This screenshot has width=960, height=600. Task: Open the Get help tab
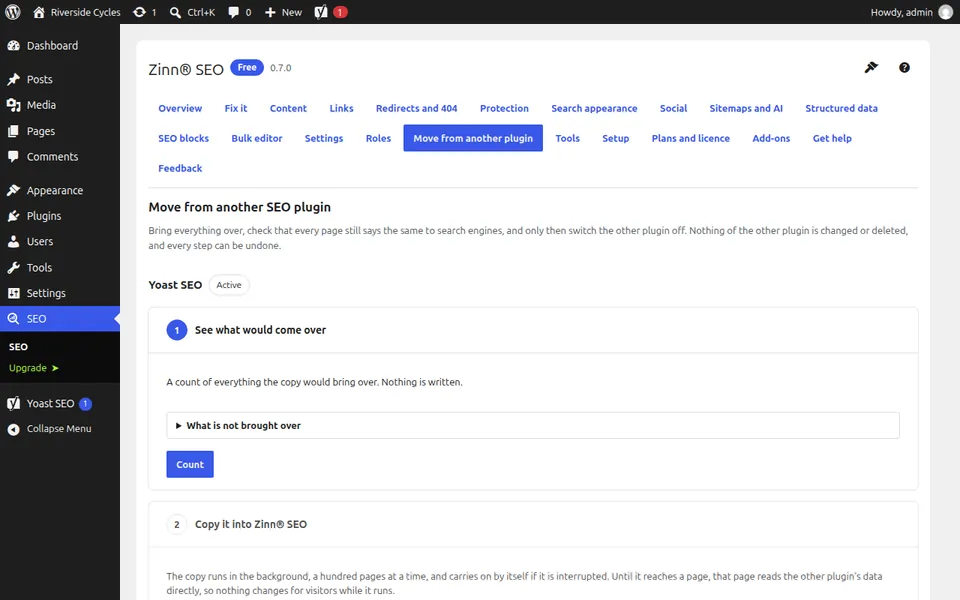coord(832,138)
